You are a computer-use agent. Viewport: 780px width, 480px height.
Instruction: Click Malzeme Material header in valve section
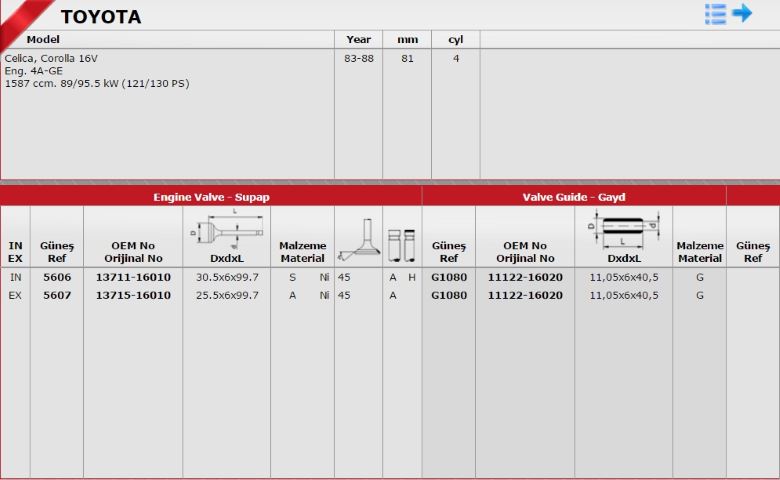(302, 252)
